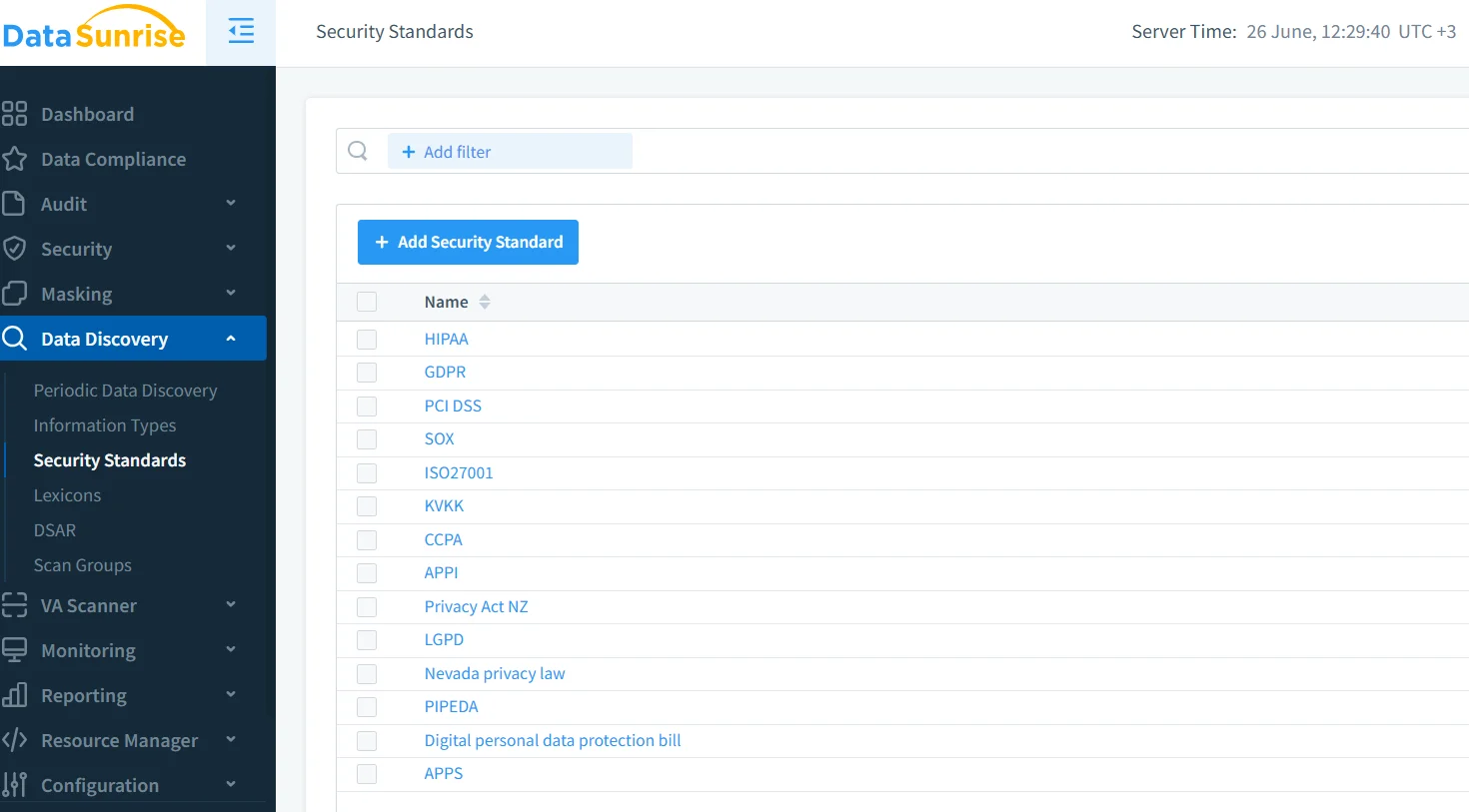Image resolution: width=1469 pixels, height=812 pixels.
Task: Go to Periodic Data Discovery
Action: (x=125, y=391)
